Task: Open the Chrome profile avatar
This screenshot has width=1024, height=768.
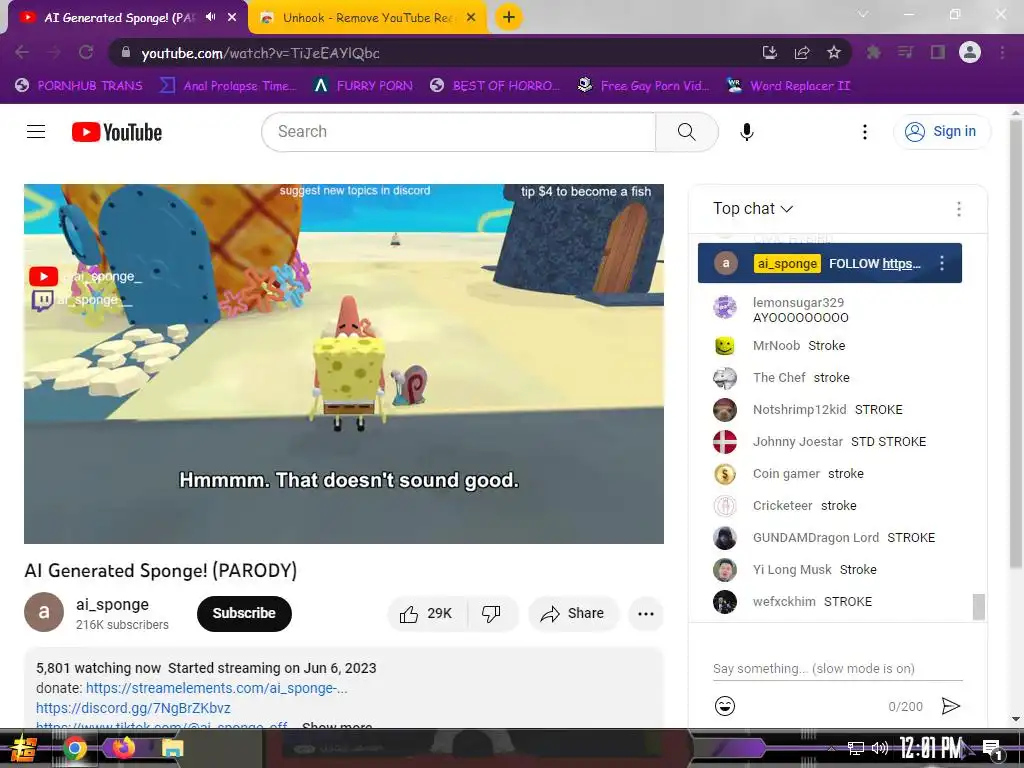Action: [970, 52]
